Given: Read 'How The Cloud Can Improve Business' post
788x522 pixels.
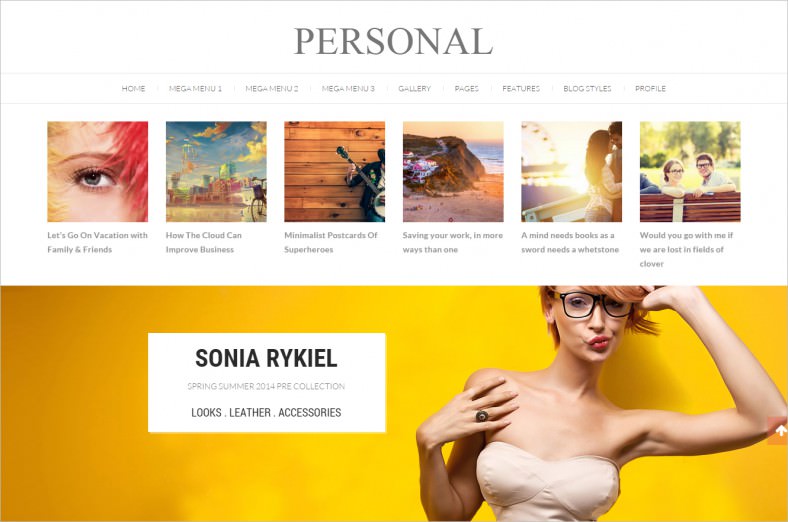Looking at the screenshot, I should click(204, 242).
